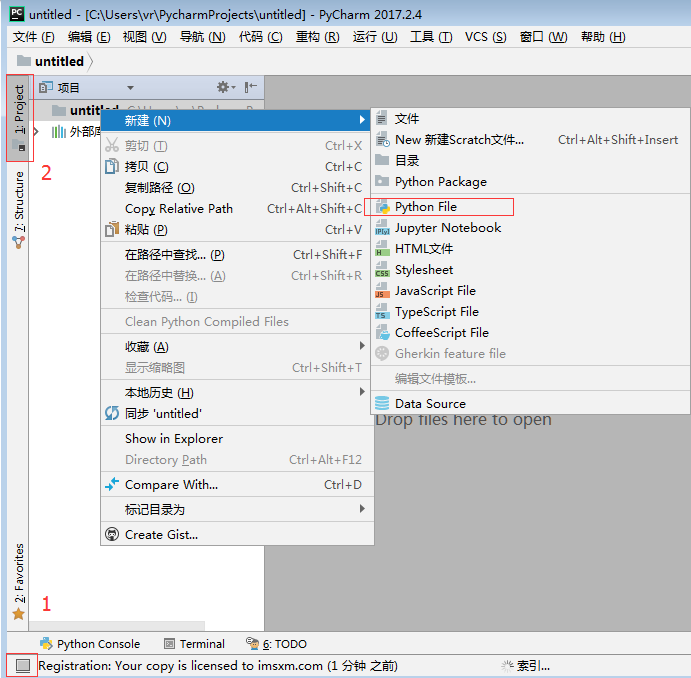
Task: Open the 代码 (C) menu
Action: click(260, 37)
